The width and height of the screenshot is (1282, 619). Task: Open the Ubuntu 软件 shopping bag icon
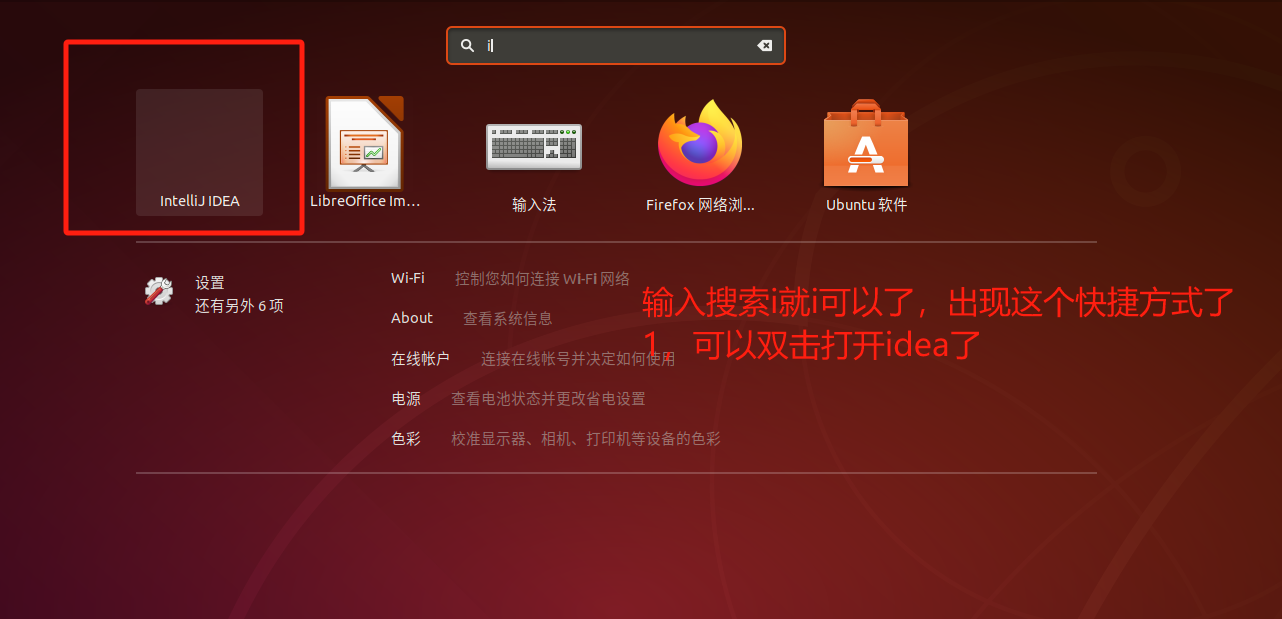[866, 143]
